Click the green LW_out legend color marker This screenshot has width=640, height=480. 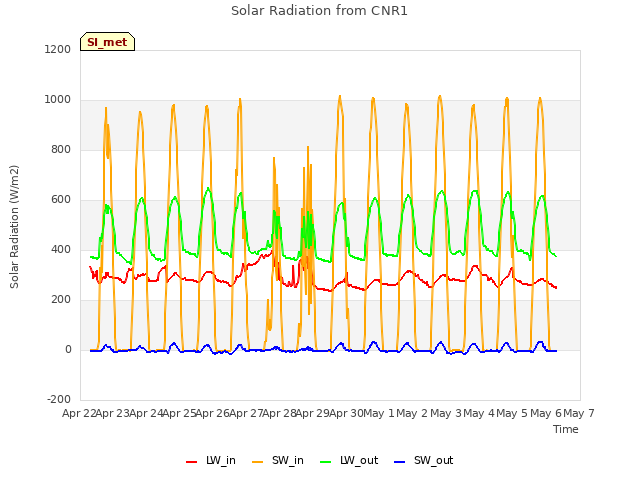(326, 462)
